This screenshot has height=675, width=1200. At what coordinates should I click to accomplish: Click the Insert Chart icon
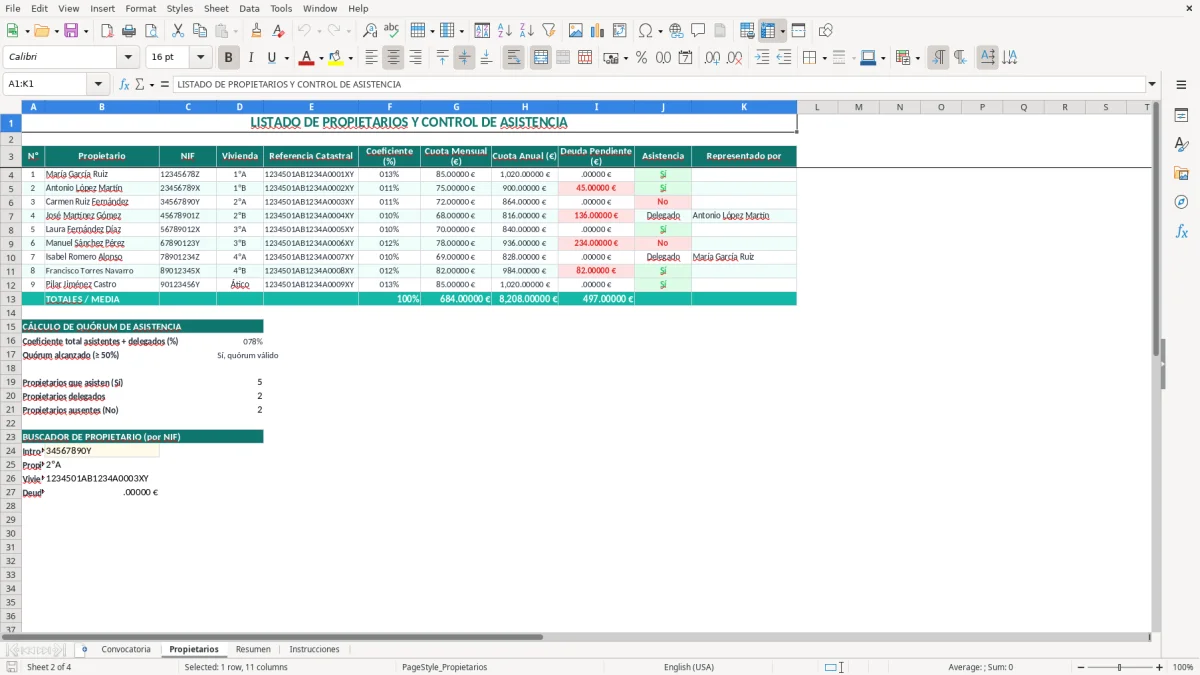598,31
